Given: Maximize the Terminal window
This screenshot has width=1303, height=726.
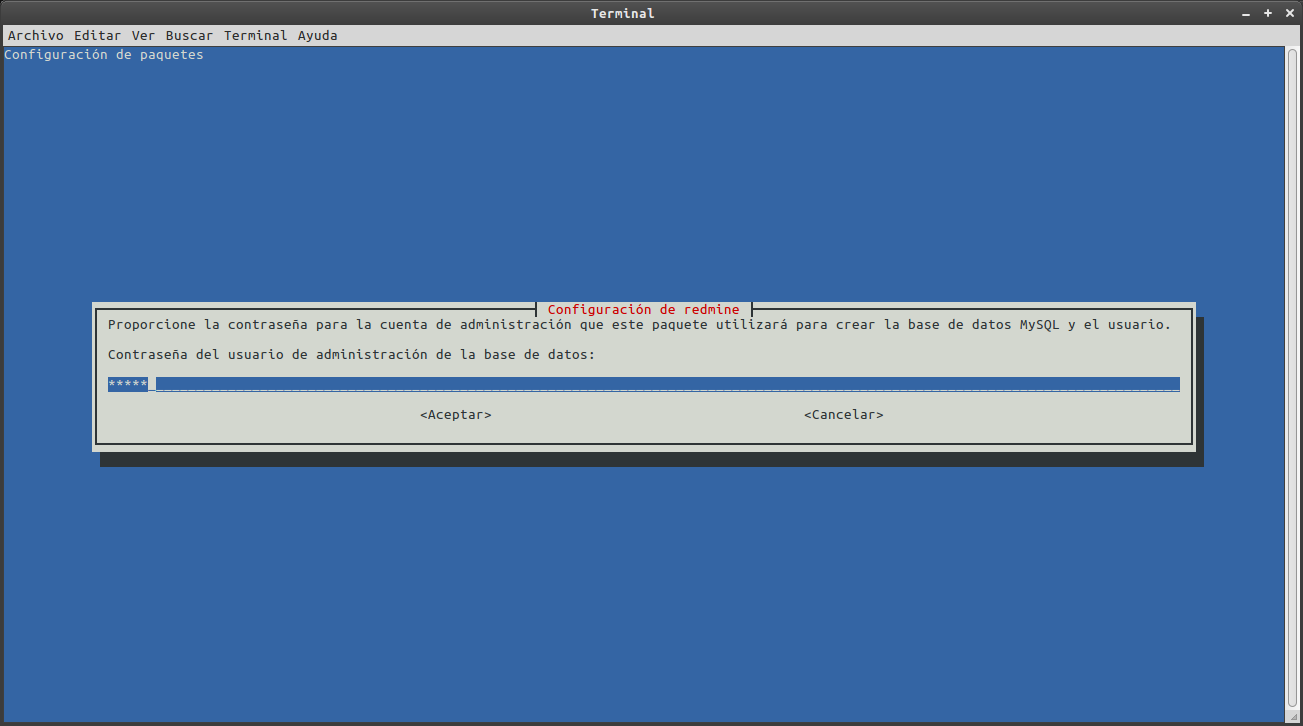Looking at the screenshot, I should coord(1267,13).
